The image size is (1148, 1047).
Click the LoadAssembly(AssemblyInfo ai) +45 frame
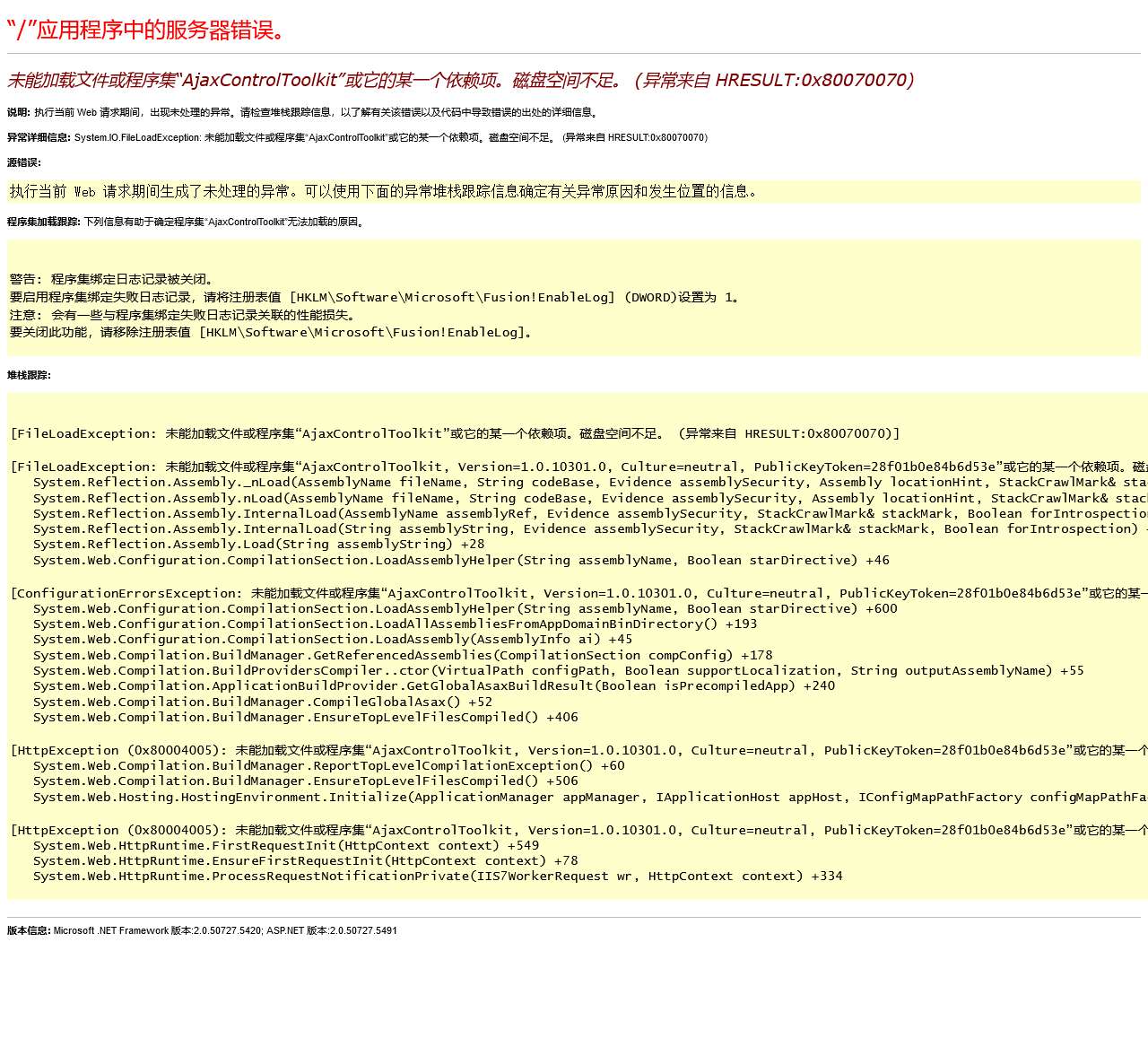333,639
